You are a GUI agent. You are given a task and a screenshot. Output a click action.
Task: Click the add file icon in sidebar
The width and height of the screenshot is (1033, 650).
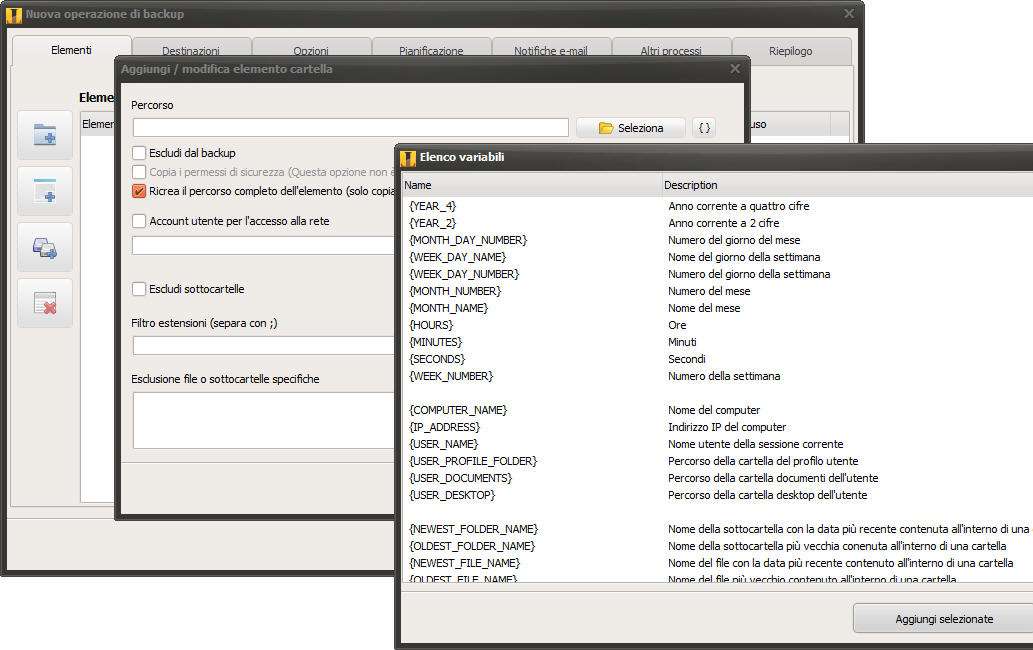point(45,191)
